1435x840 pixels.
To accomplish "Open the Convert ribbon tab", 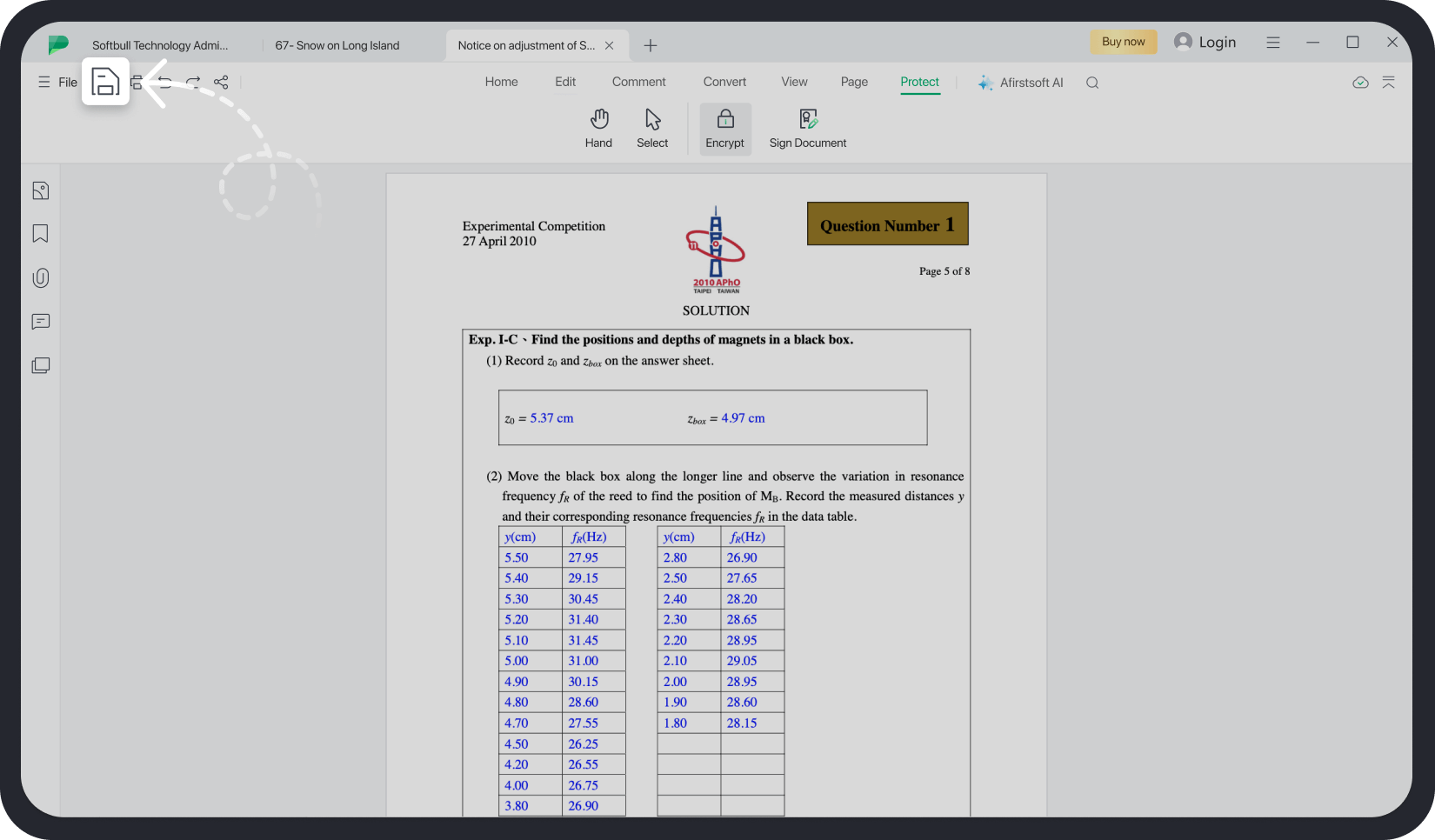I will pos(725,82).
